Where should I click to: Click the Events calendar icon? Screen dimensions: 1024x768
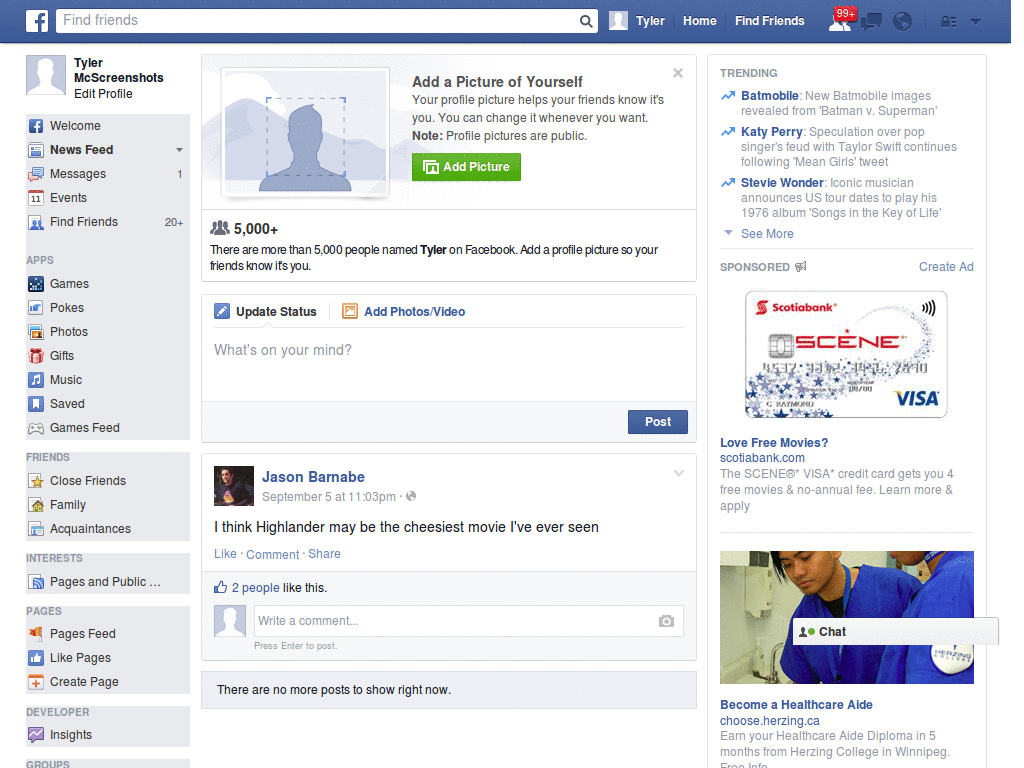click(36, 198)
